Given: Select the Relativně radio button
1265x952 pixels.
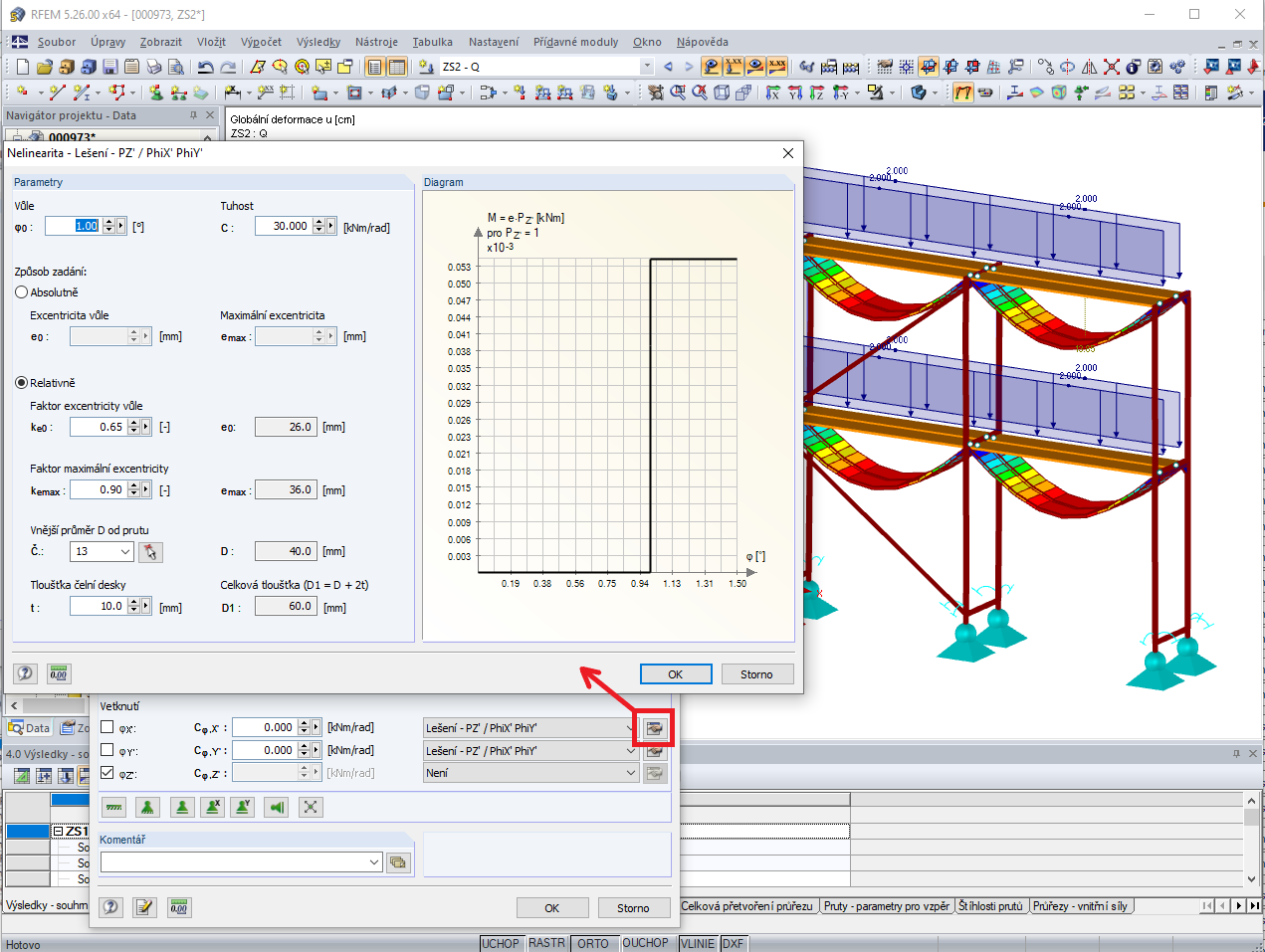Looking at the screenshot, I should click(x=21, y=383).
